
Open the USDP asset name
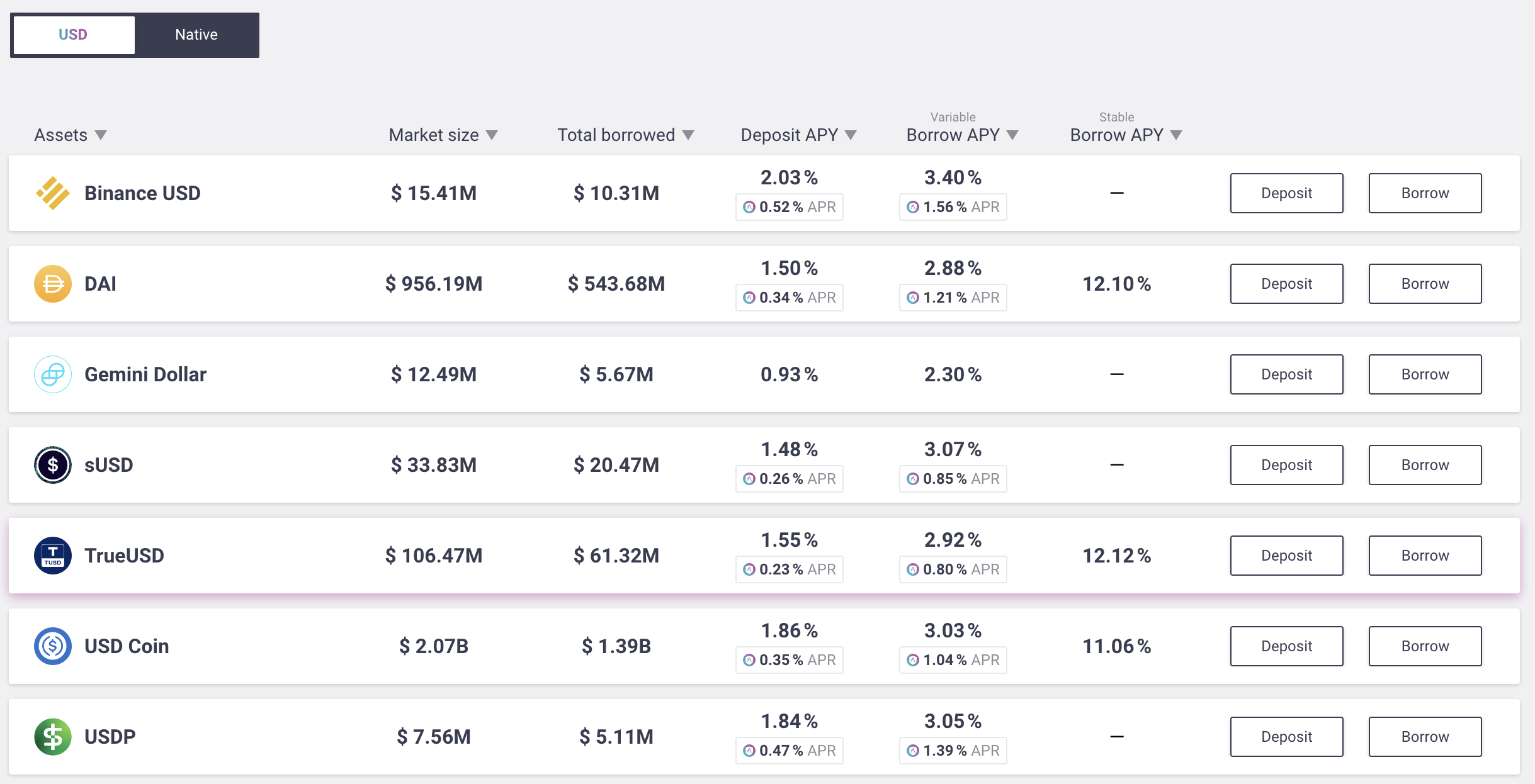coord(110,737)
